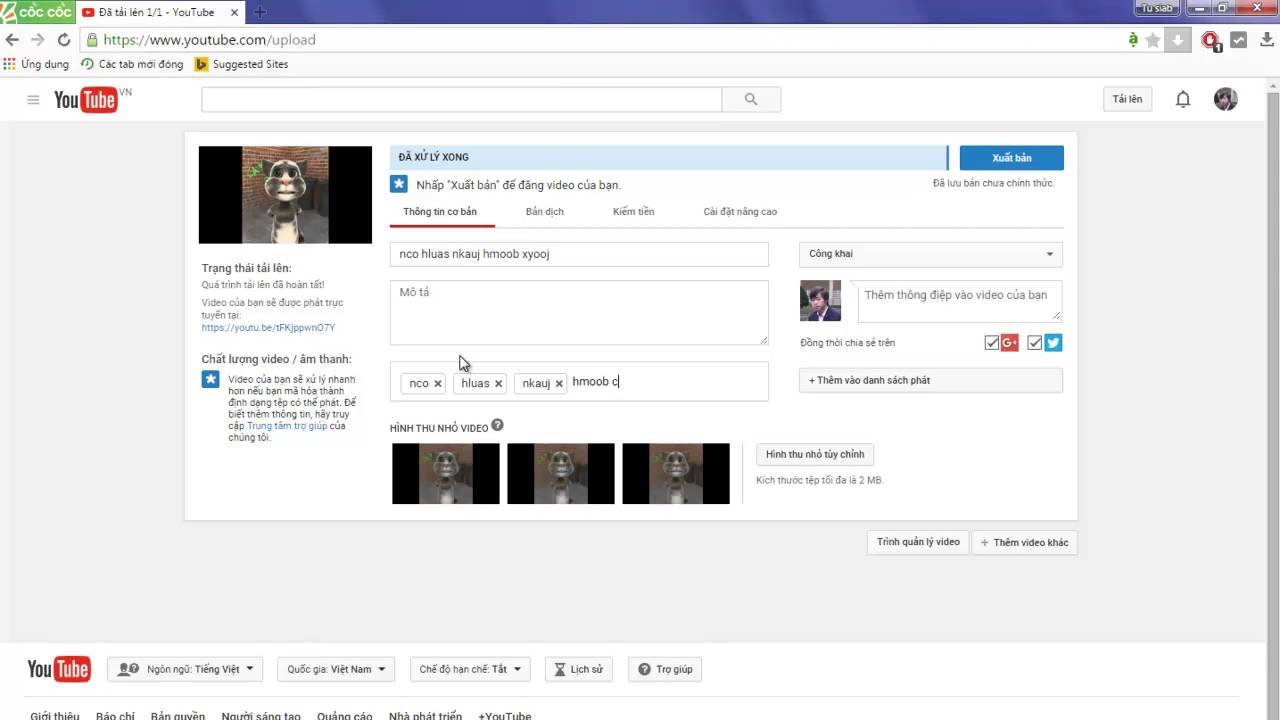This screenshot has height=720, width=1280.
Task: Click the Nhà phát triển footer link
Action: pyautogui.click(x=425, y=716)
